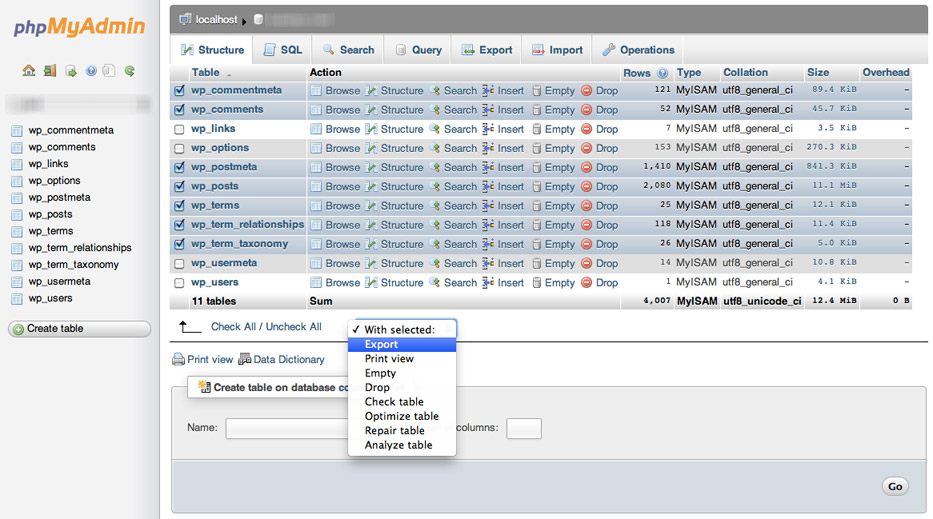
Task: Click the Rows help question icon
Action: click(x=662, y=73)
